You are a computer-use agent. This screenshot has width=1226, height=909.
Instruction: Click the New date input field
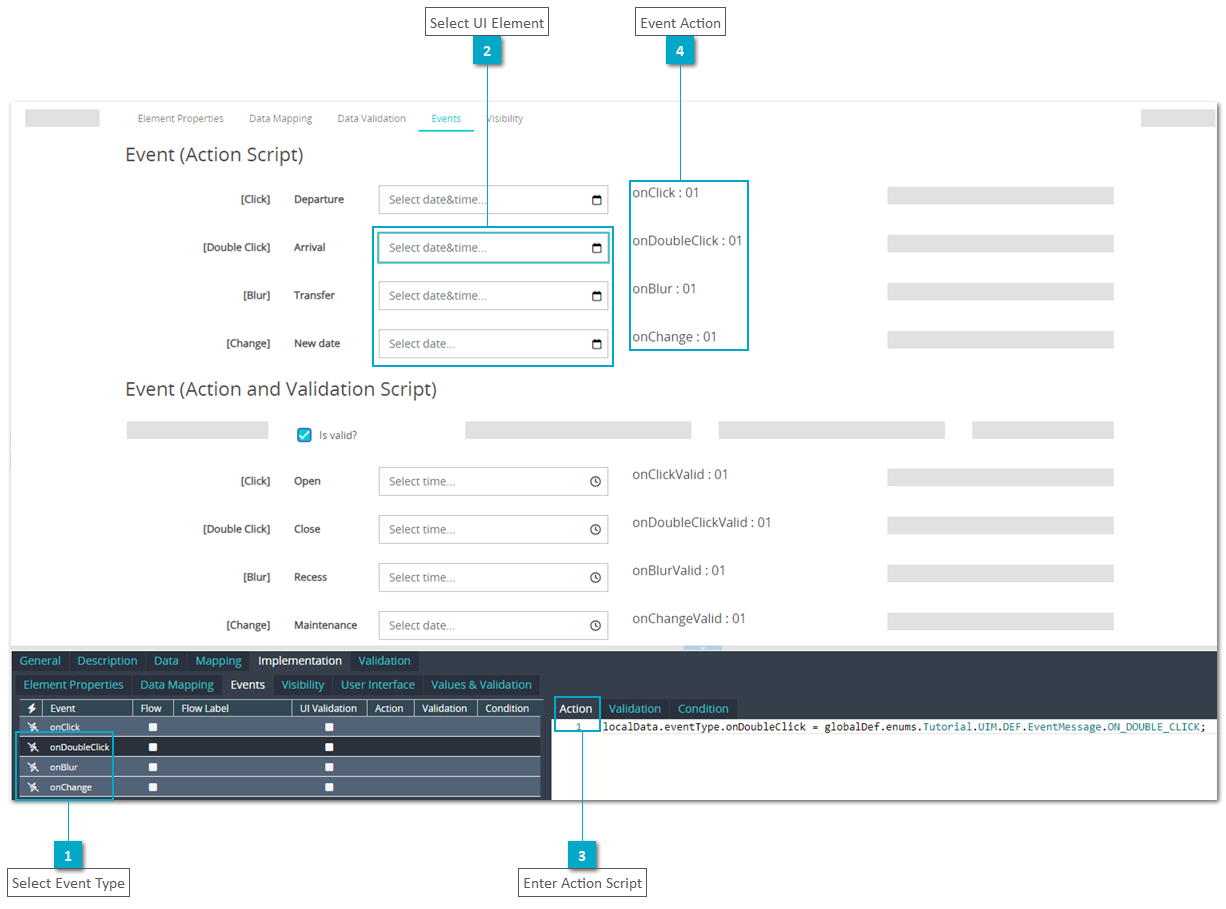(x=493, y=344)
